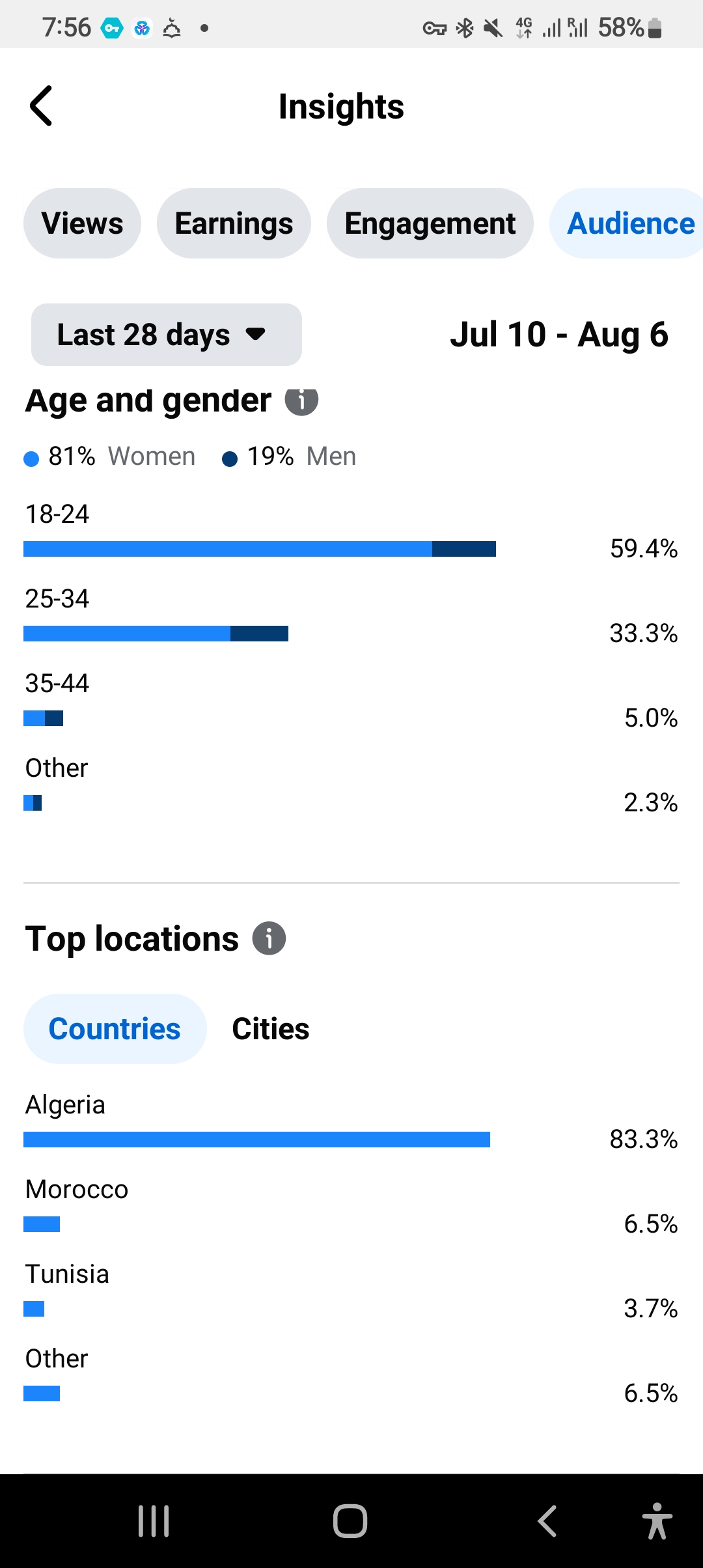Open info icon next to Top locations
The width and height of the screenshot is (703, 1568).
(x=269, y=938)
